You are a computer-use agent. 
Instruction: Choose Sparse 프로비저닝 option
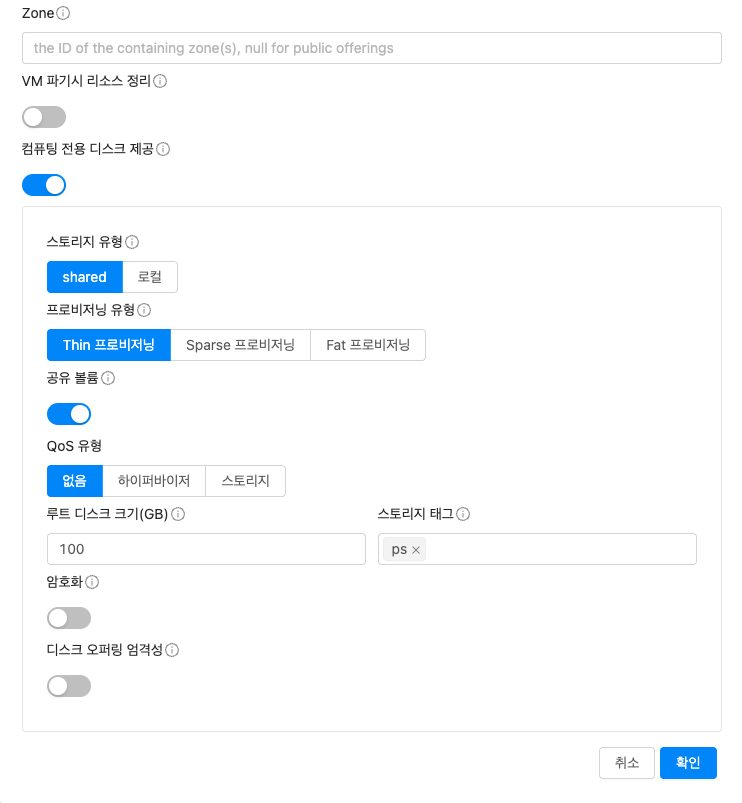tap(240, 345)
